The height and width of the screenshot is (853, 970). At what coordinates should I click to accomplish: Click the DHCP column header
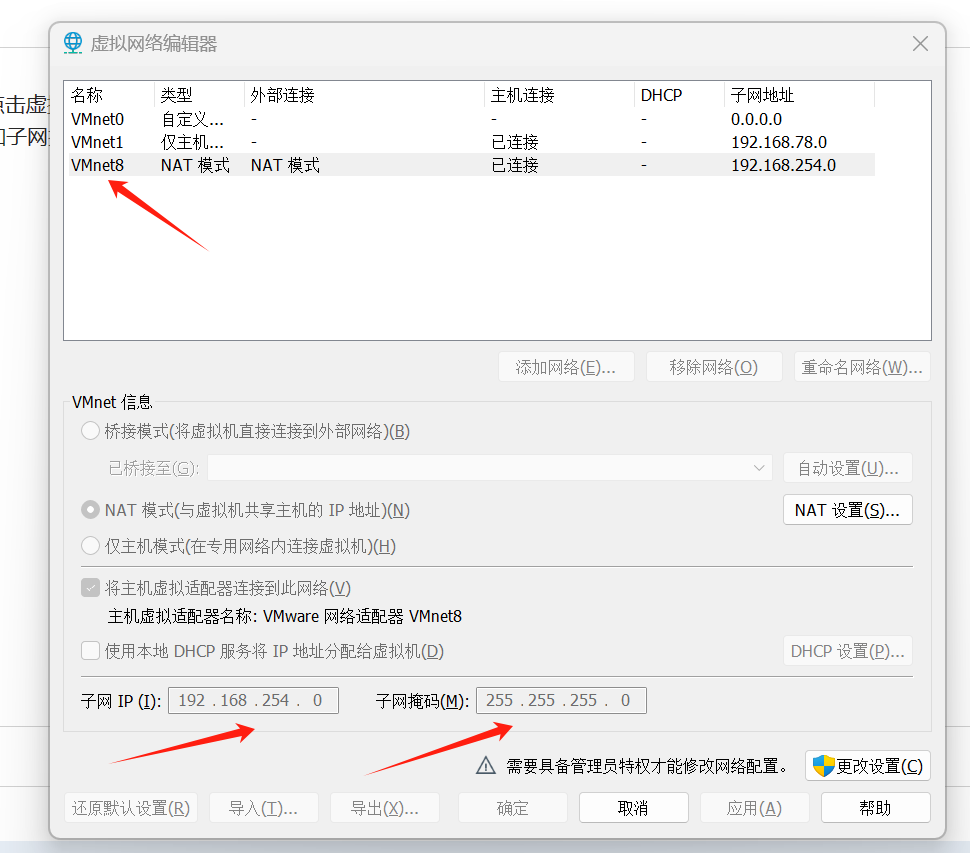679,95
